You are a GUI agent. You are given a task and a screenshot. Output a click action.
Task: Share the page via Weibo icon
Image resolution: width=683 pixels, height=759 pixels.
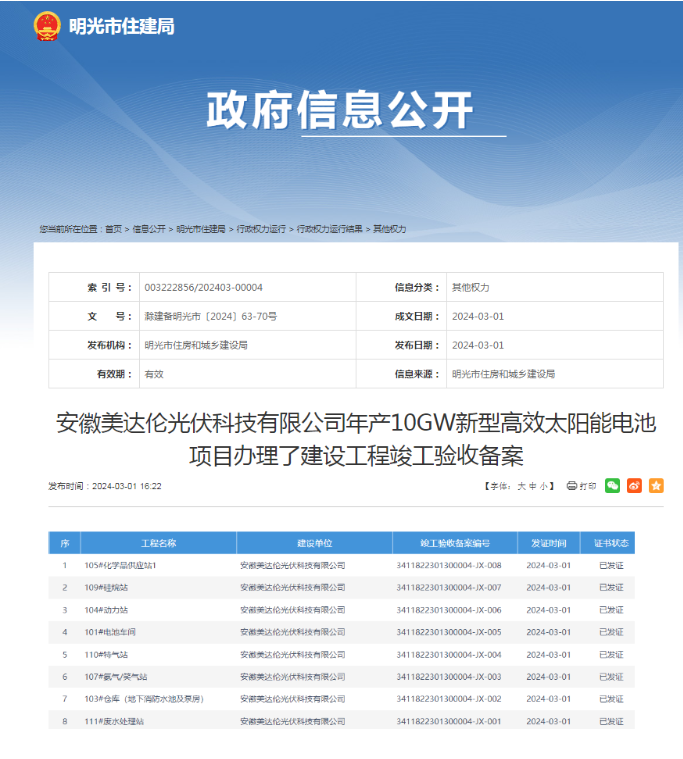pyautogui.click(x=634, y=486)
